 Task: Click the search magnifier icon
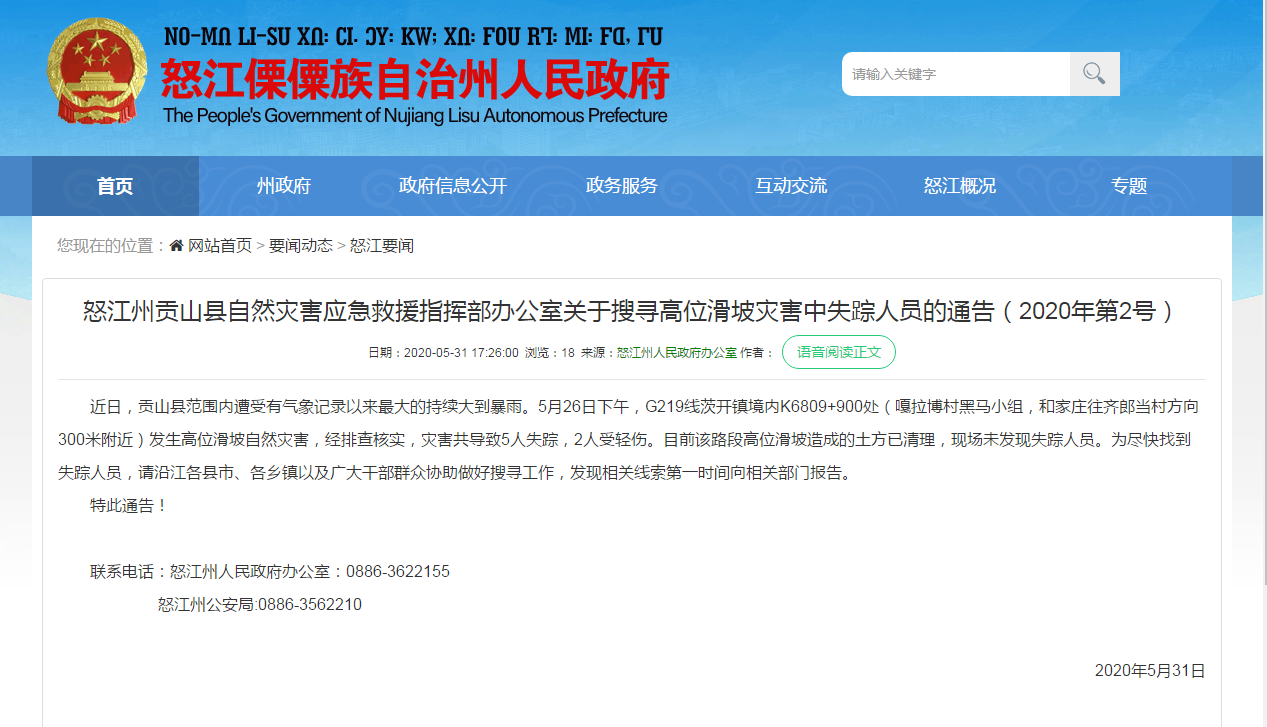tap(1094, 74)
